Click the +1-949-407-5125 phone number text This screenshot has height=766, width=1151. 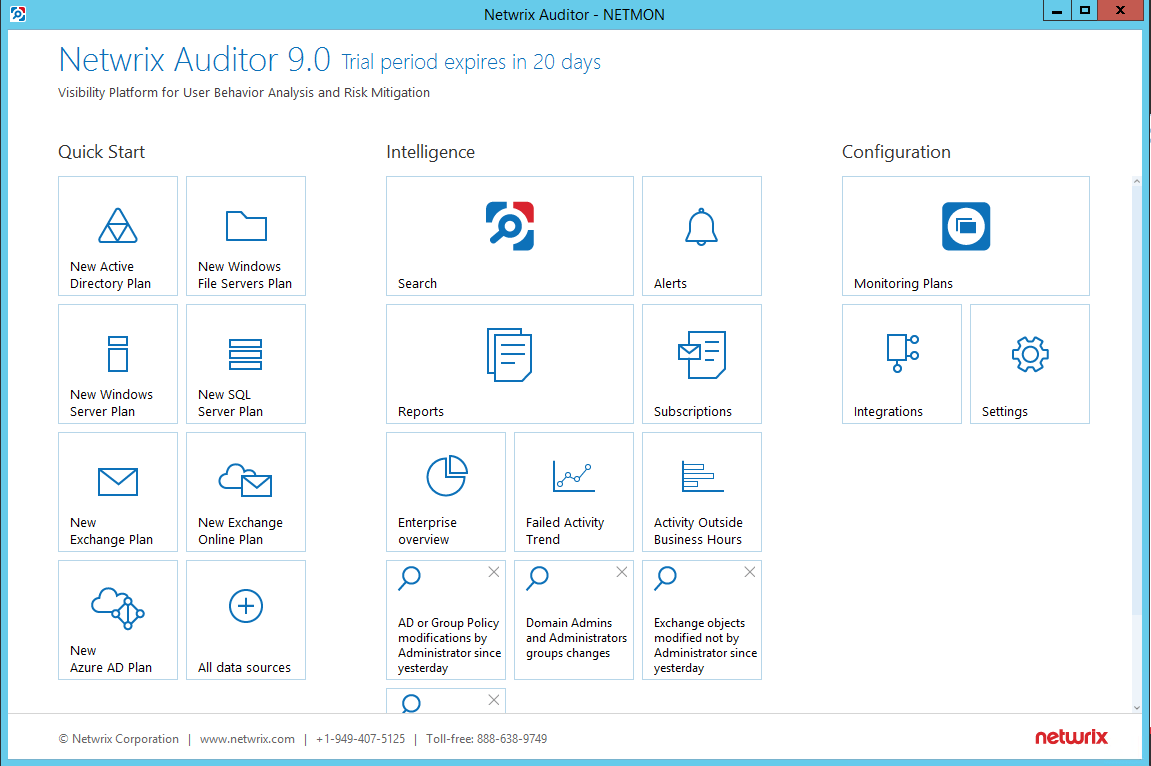tap(360, 739)
